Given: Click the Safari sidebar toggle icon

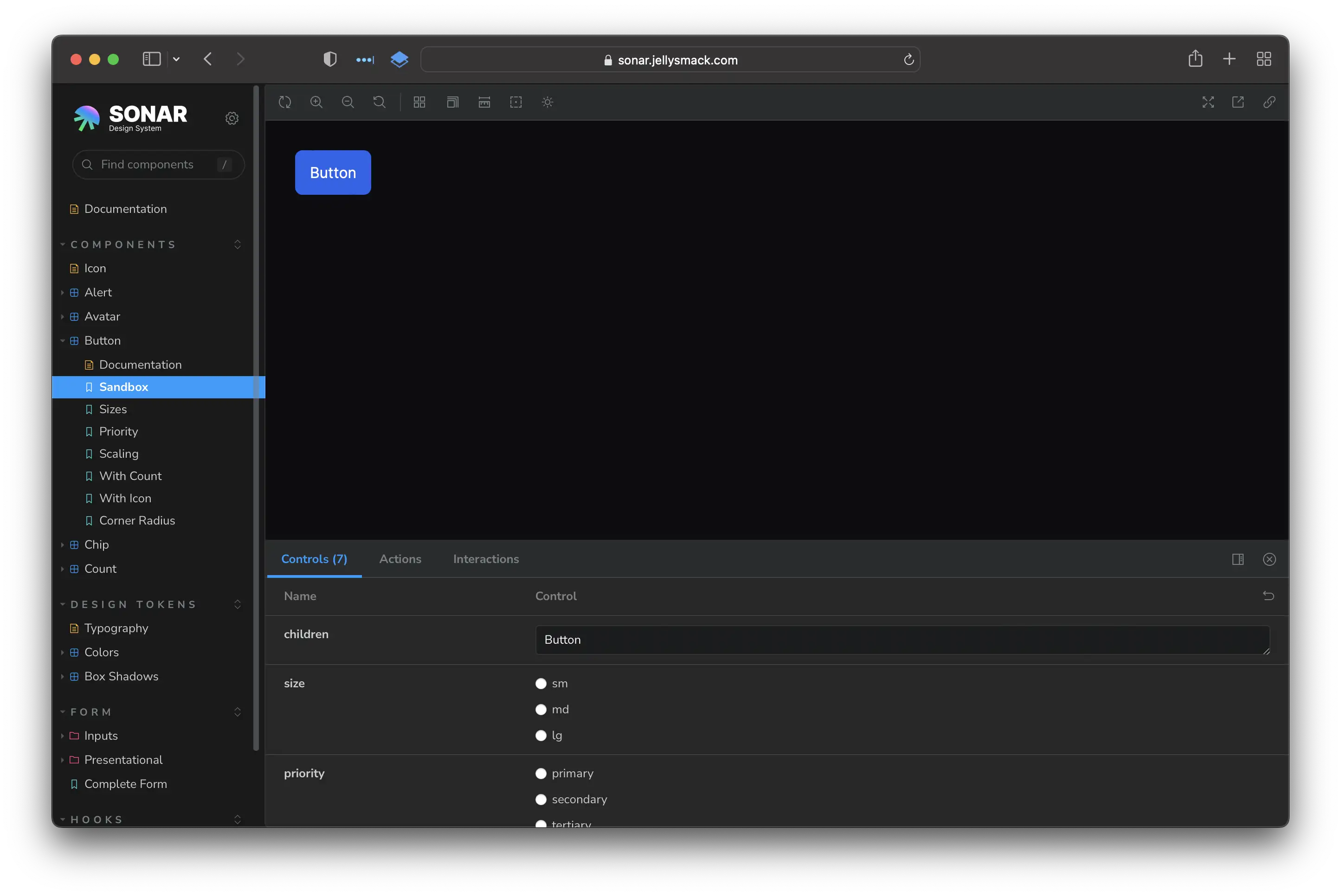Looking at the screenshot, I should click(x=151, y=59).
